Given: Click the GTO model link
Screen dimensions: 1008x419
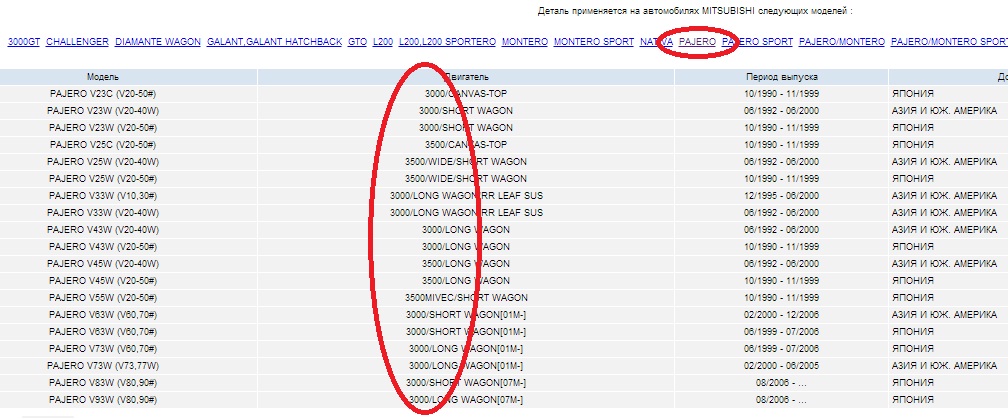Looking at the screenshot, I should pyautogui.click(x=357, y=42).
